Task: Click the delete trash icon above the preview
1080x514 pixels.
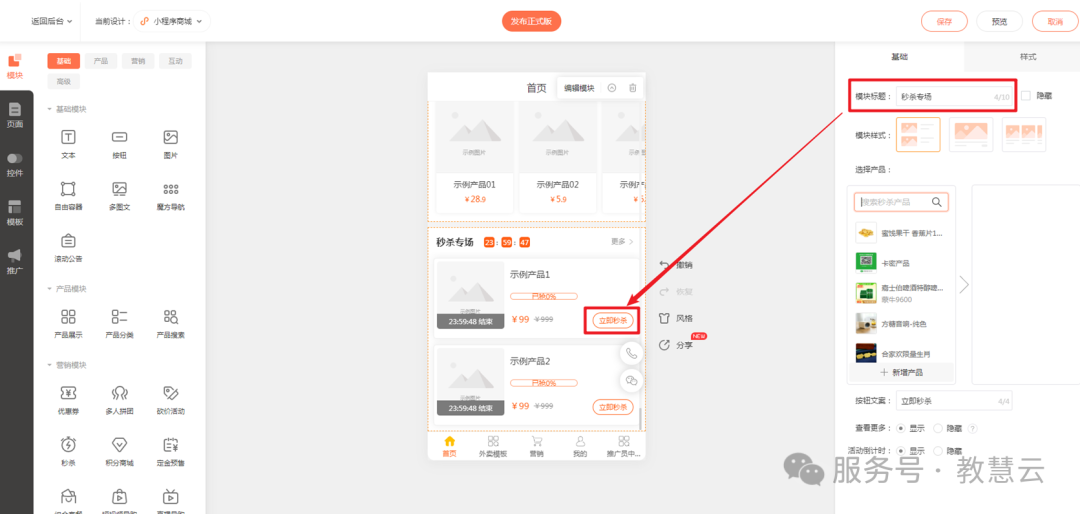Action: coord(632,88)
